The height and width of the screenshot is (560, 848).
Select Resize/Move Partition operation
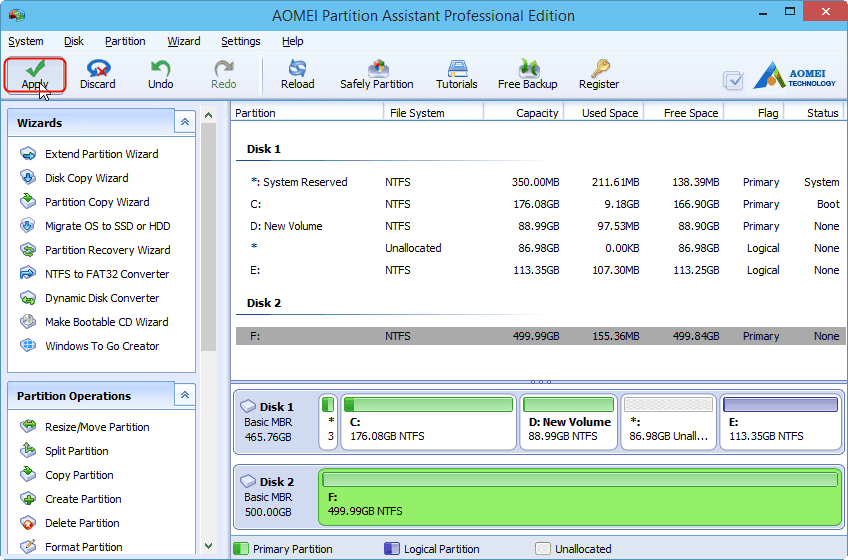point(97,427)
